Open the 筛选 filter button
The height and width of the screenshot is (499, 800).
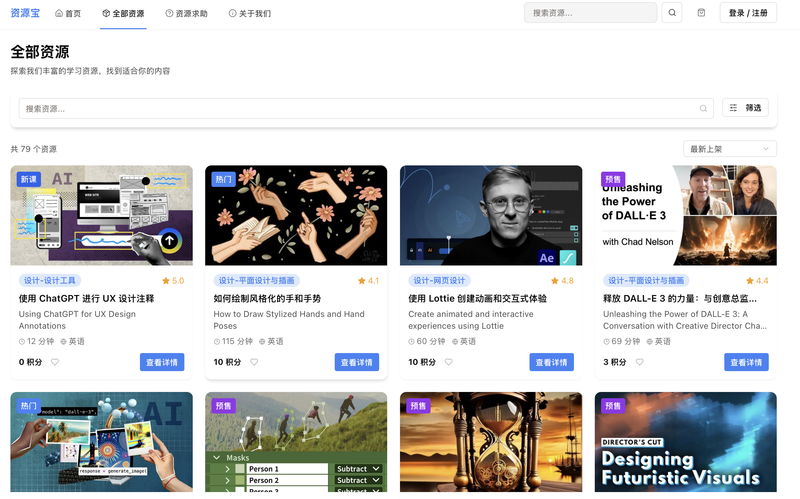pyautogui.click(x=745, y=108)
